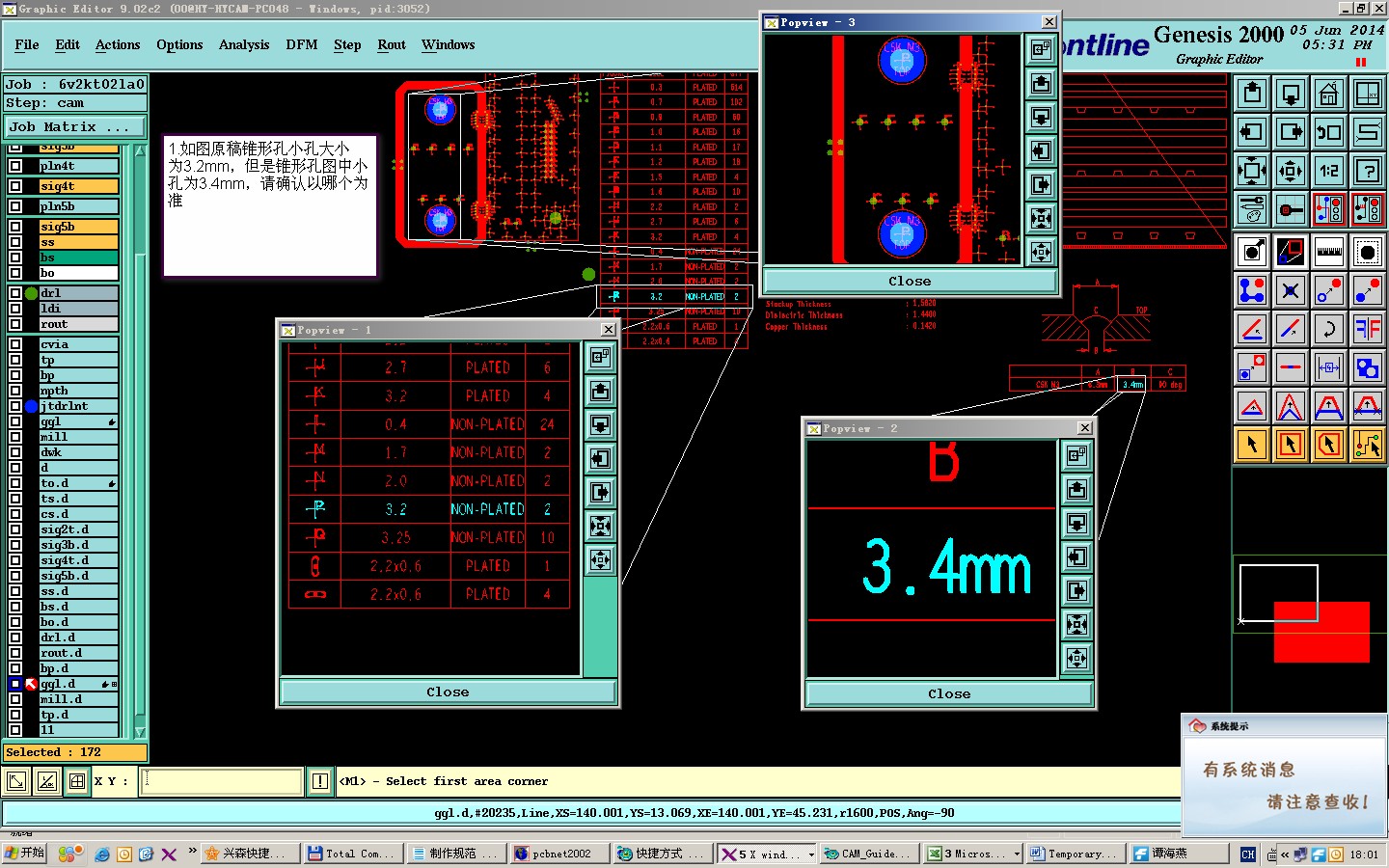
Task: Click the ruler measure tool icon
Action: (1329, 252)
